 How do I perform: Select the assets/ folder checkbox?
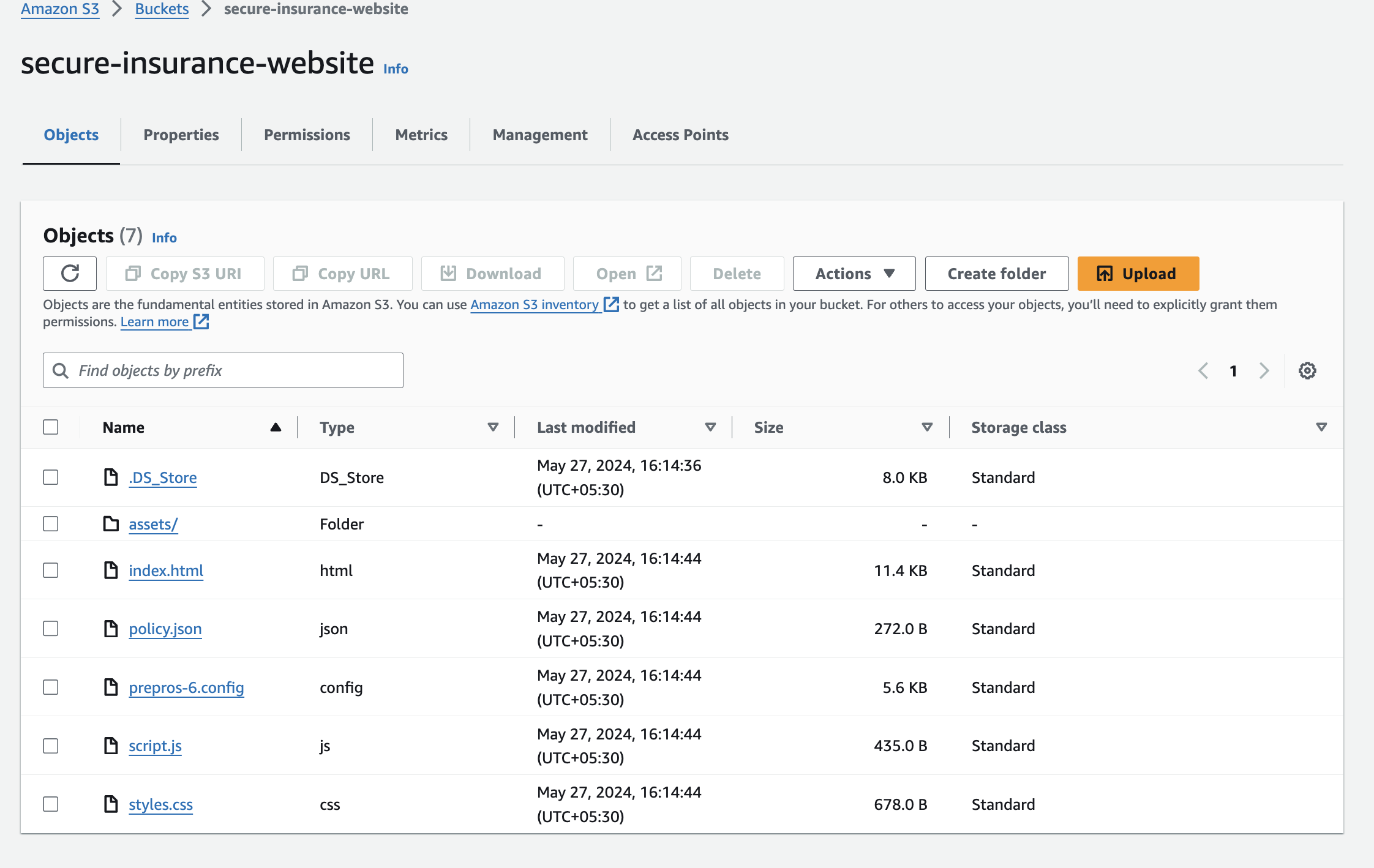51,524
